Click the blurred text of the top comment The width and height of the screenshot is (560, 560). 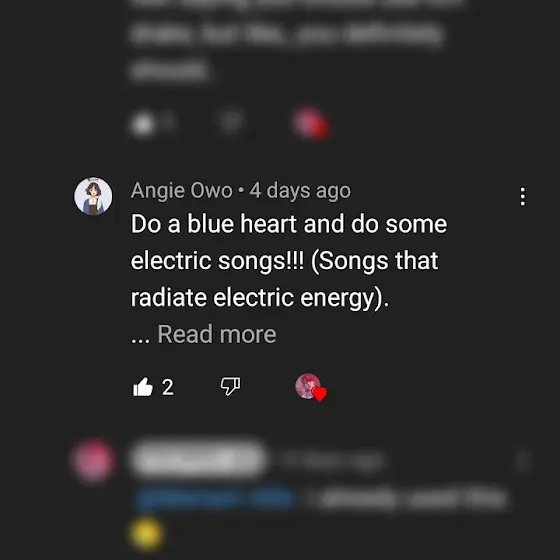tap(296, 41)
